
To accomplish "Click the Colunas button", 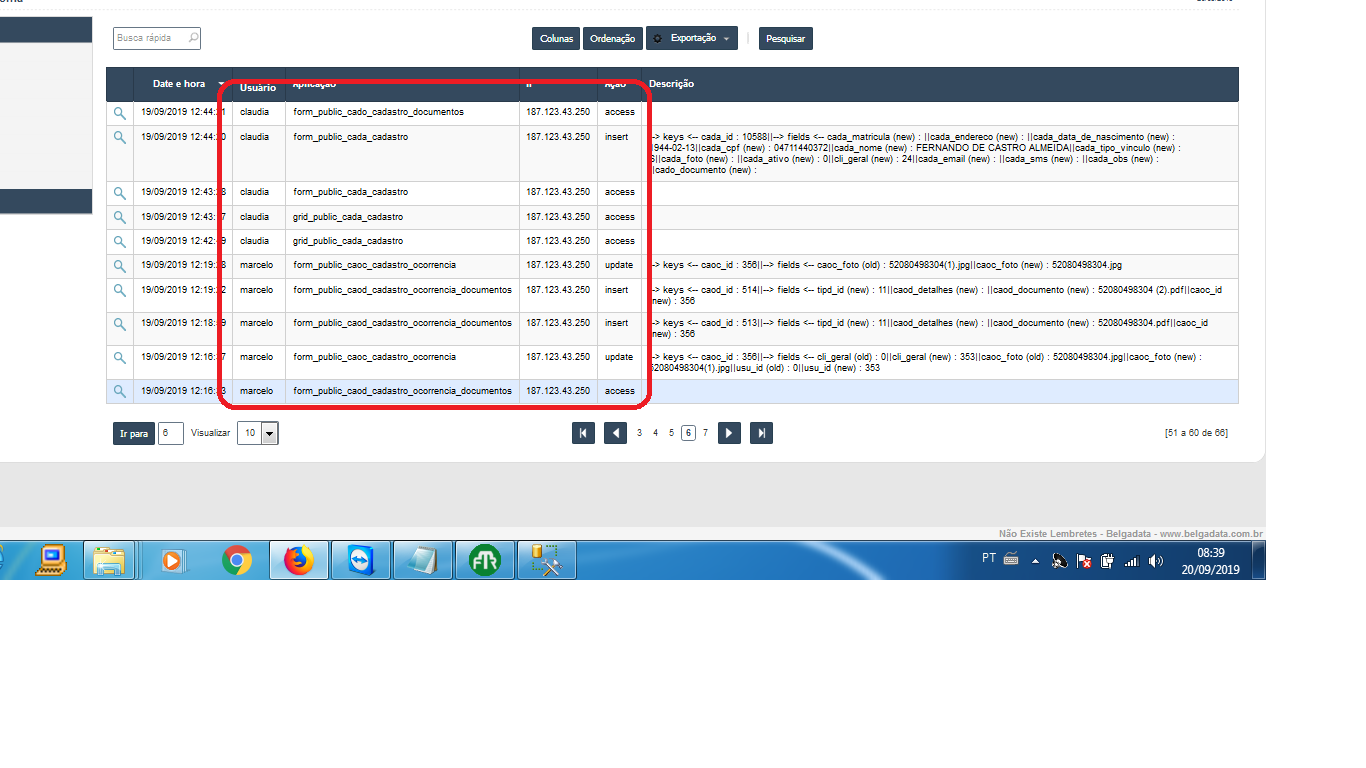I will coord(556,38).
